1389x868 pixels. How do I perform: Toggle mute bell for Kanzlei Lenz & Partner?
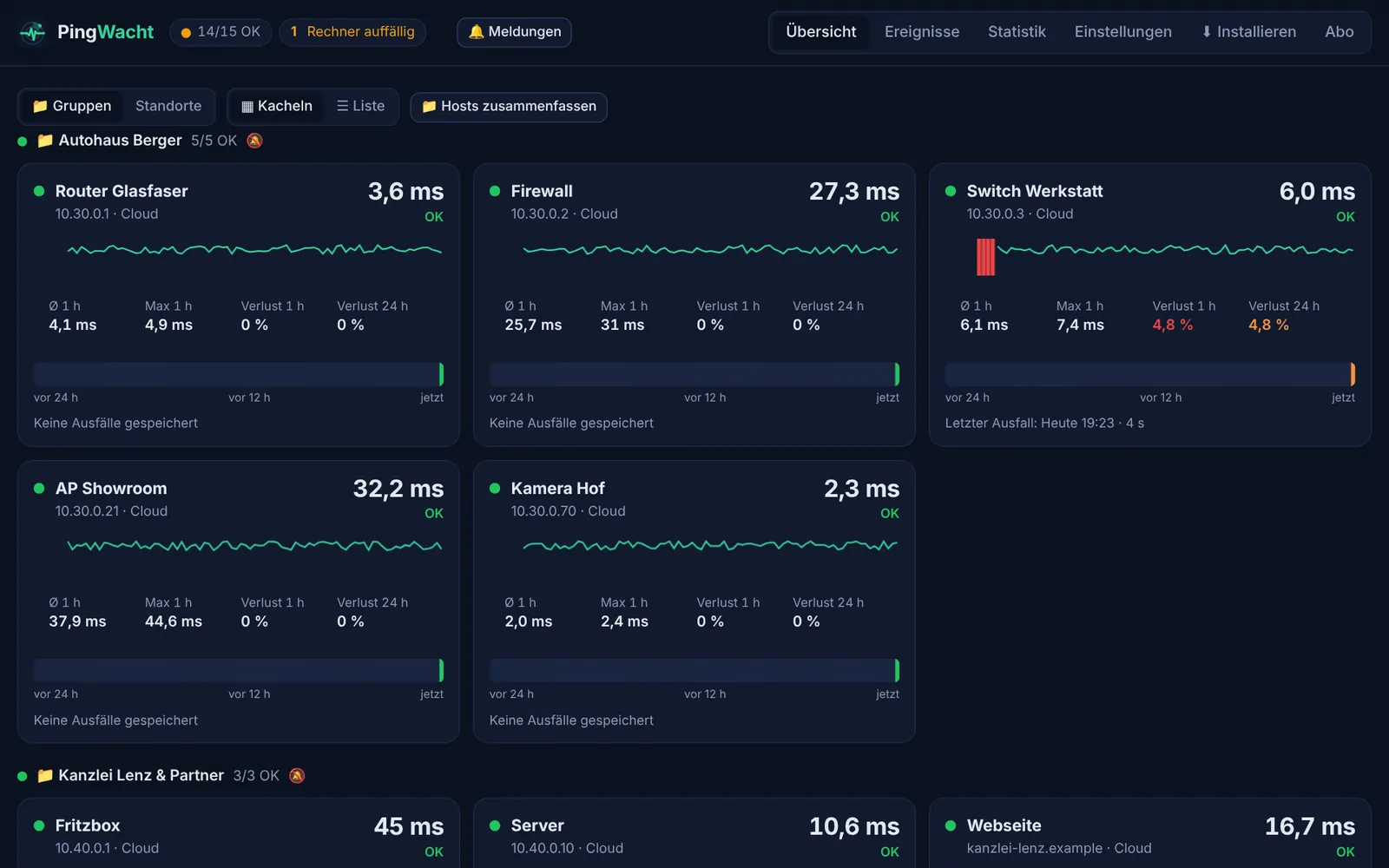[x=297, y=775]
